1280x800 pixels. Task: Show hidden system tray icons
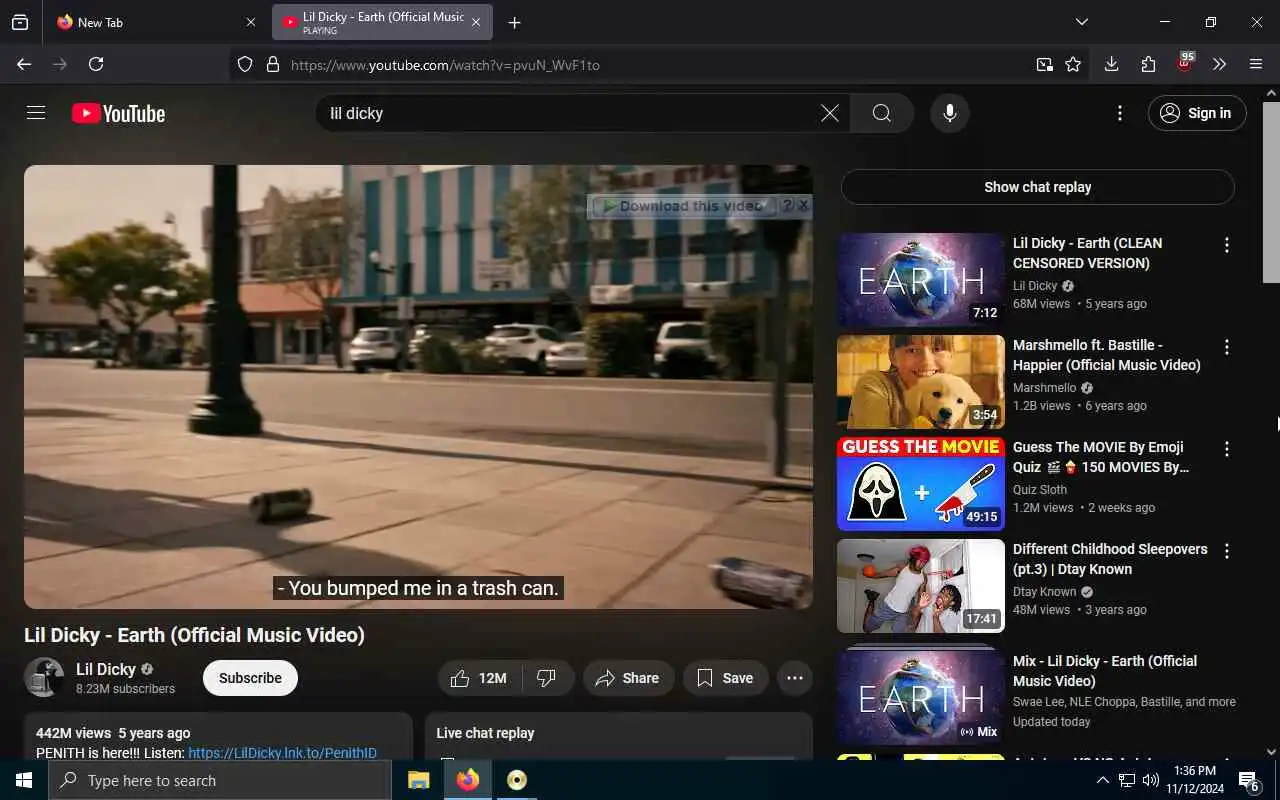[1103, 780]
